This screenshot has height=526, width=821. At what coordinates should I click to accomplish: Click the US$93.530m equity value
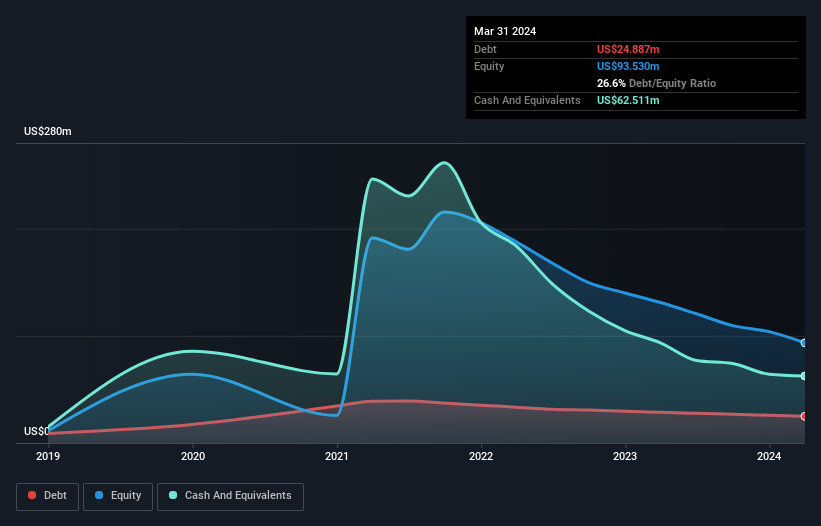[628, 66]
